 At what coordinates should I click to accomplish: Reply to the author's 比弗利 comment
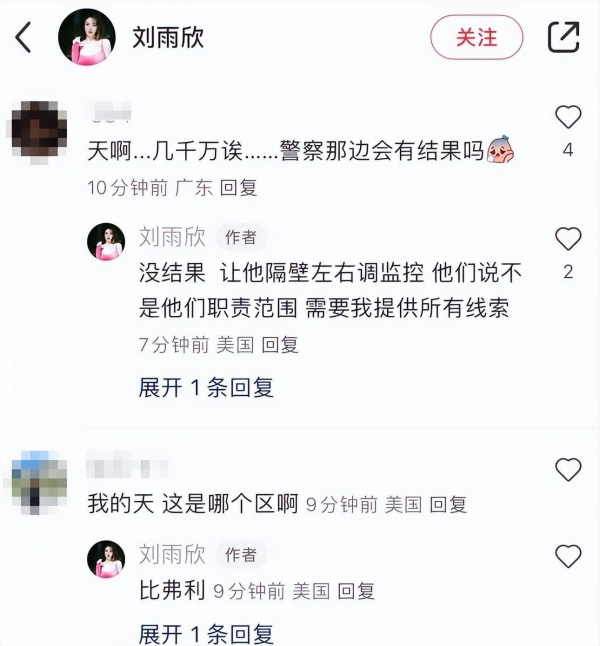356,591
